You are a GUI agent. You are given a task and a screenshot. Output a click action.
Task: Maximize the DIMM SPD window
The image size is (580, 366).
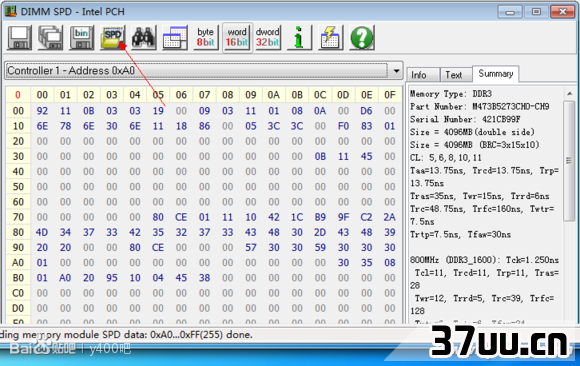(x=536, y=12)
